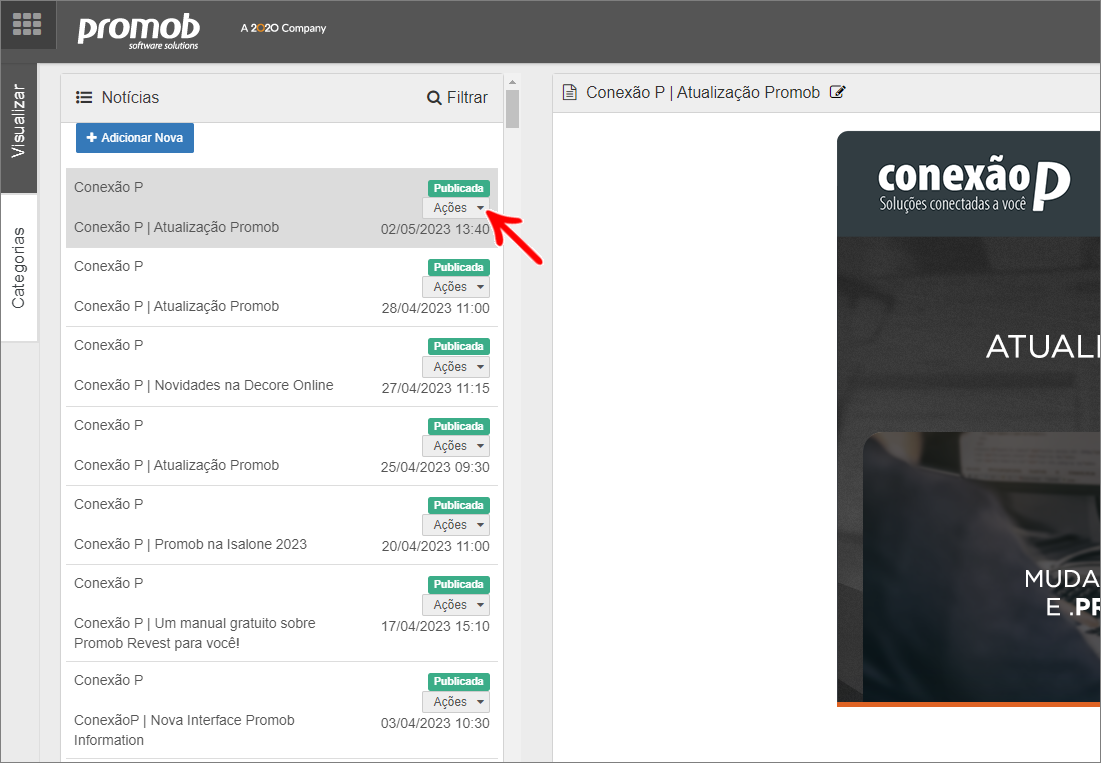Screen dimensions: 1103x765
Task: Click the document icon before Conexão P title
Action: 570,92
